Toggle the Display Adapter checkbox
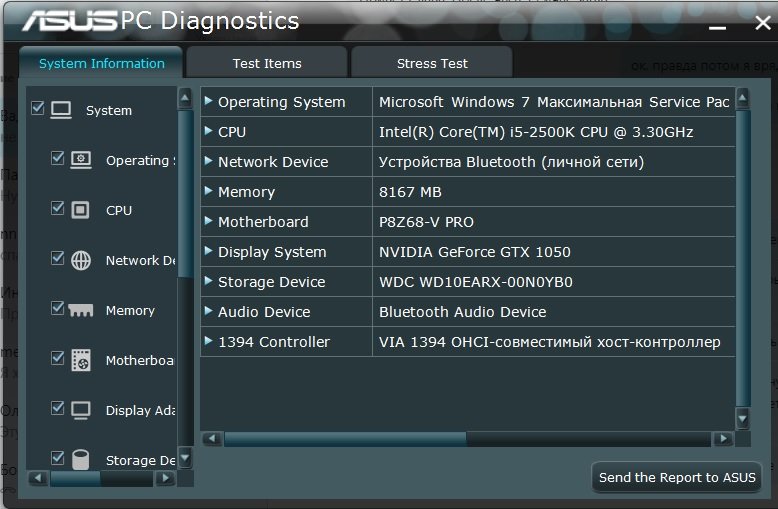 58,408
